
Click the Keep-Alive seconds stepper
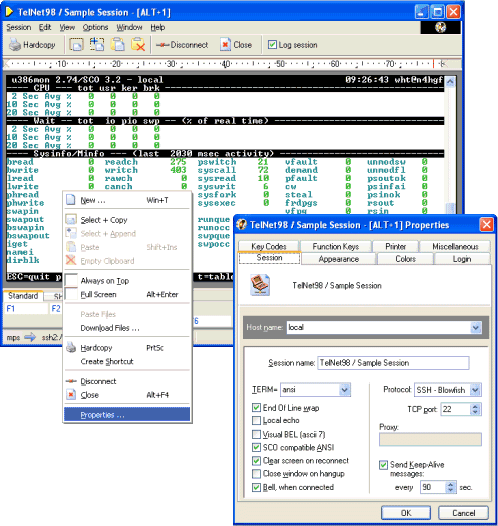450,487
